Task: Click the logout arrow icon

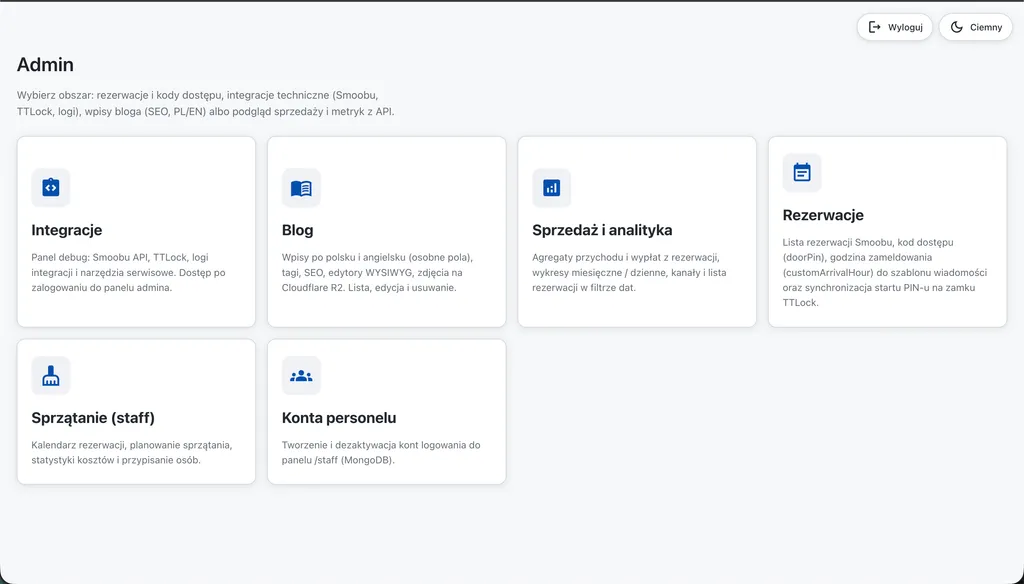Action: point(874,27)
